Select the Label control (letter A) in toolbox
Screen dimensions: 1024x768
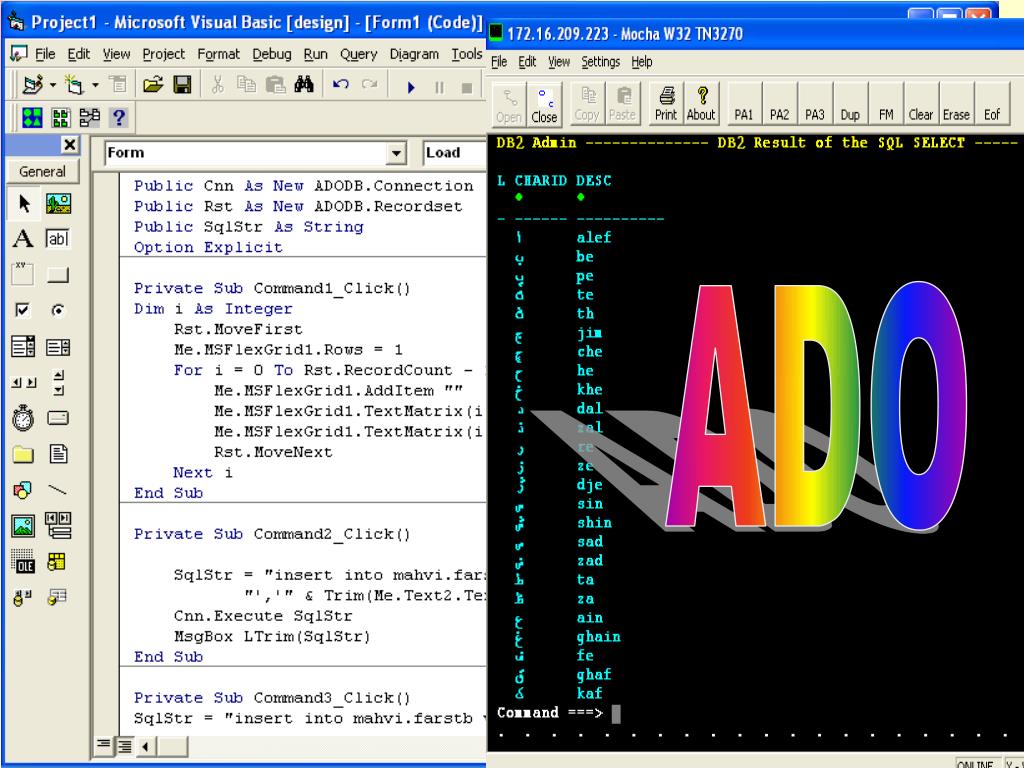(x=24, y=239)
